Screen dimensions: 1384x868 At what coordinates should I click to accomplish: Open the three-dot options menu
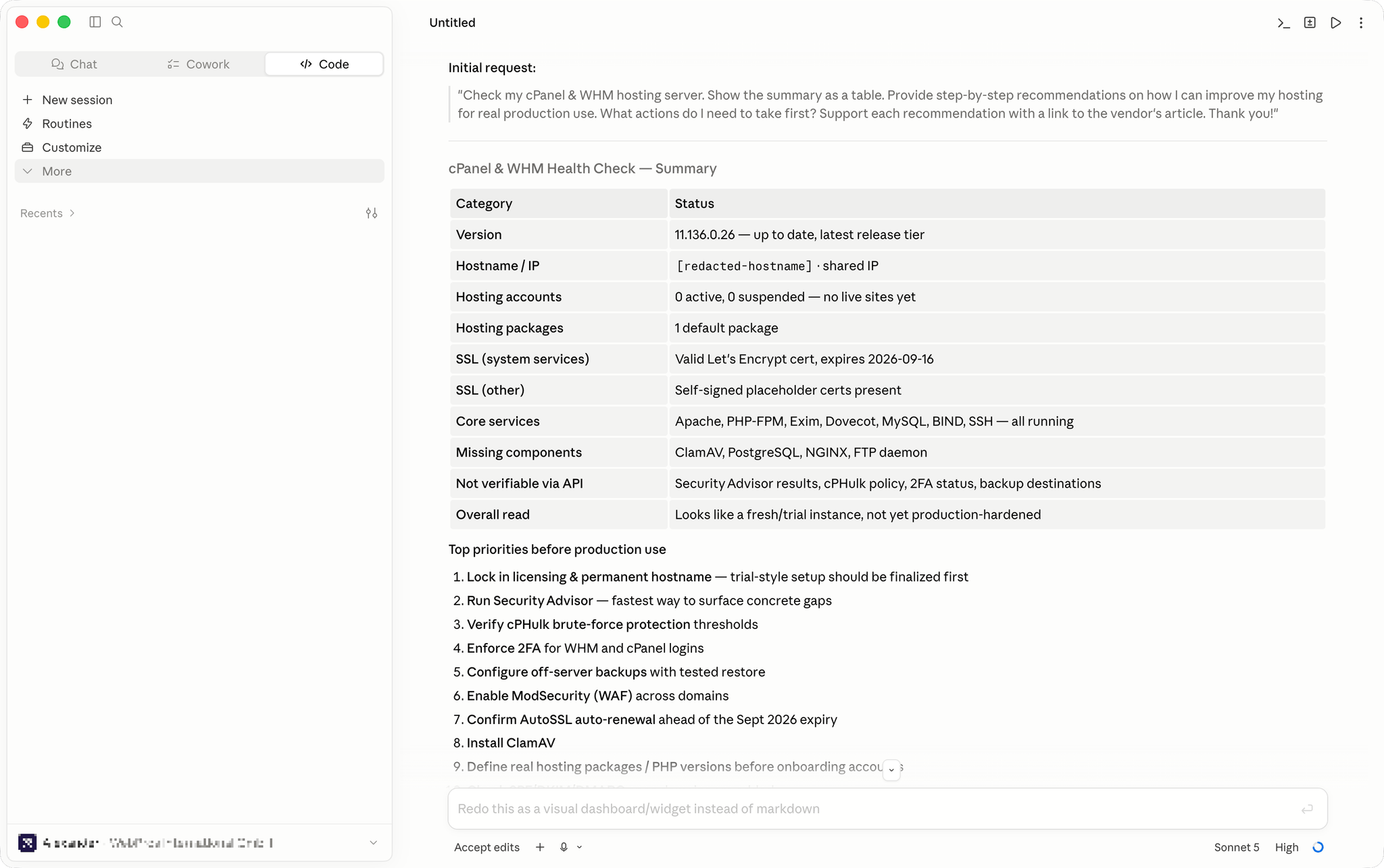point(1361,23)
